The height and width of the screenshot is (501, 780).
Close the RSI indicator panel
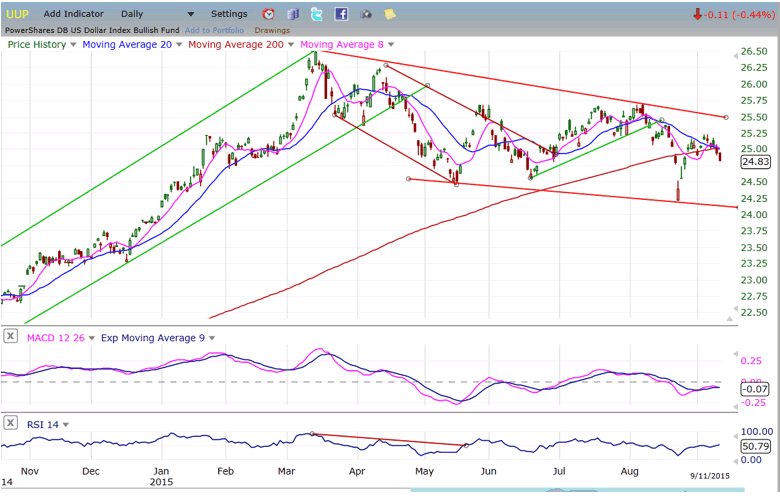10,424
